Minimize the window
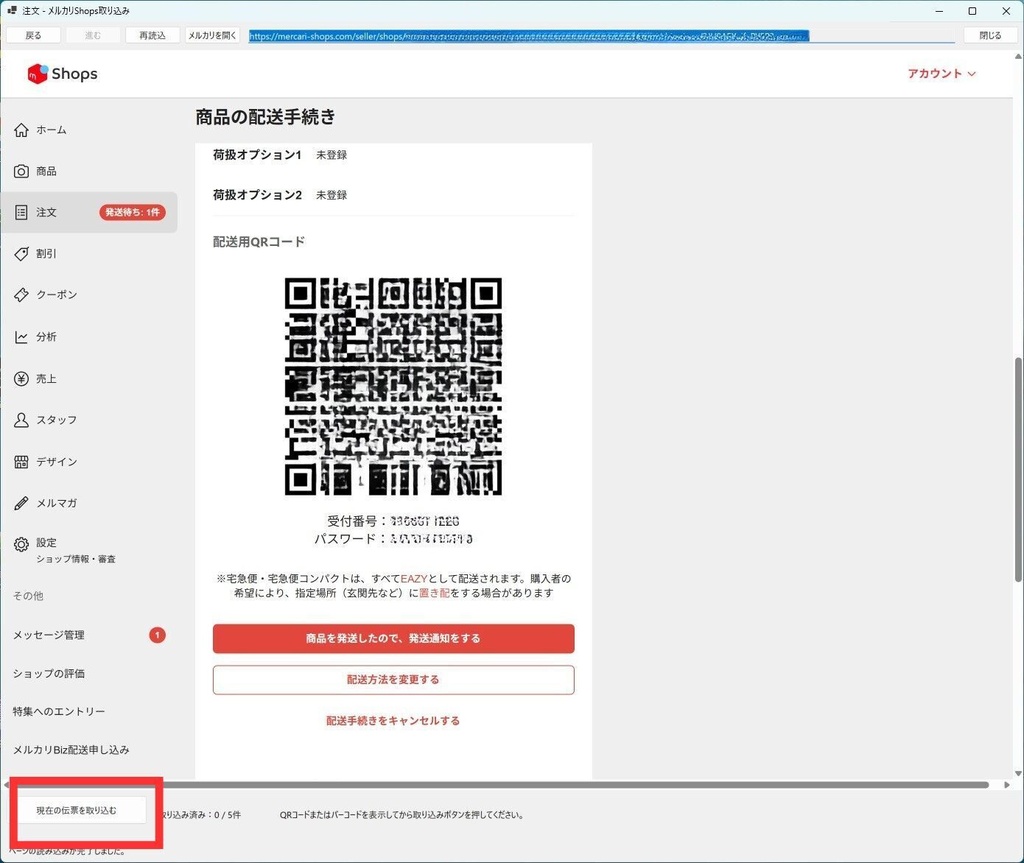 tap(939, 11)
